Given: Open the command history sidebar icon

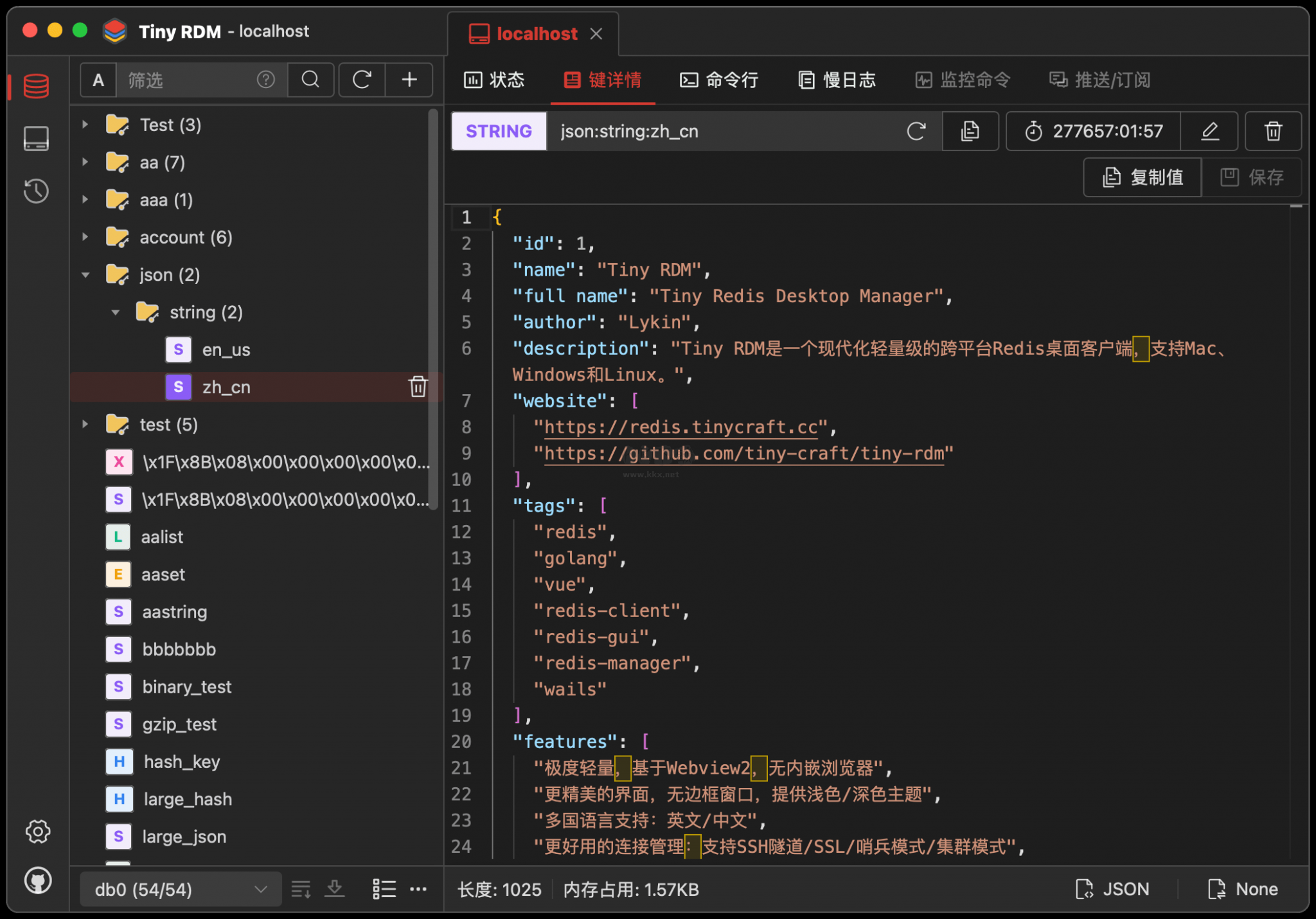Looking at the screenshot, I should 36,191.
